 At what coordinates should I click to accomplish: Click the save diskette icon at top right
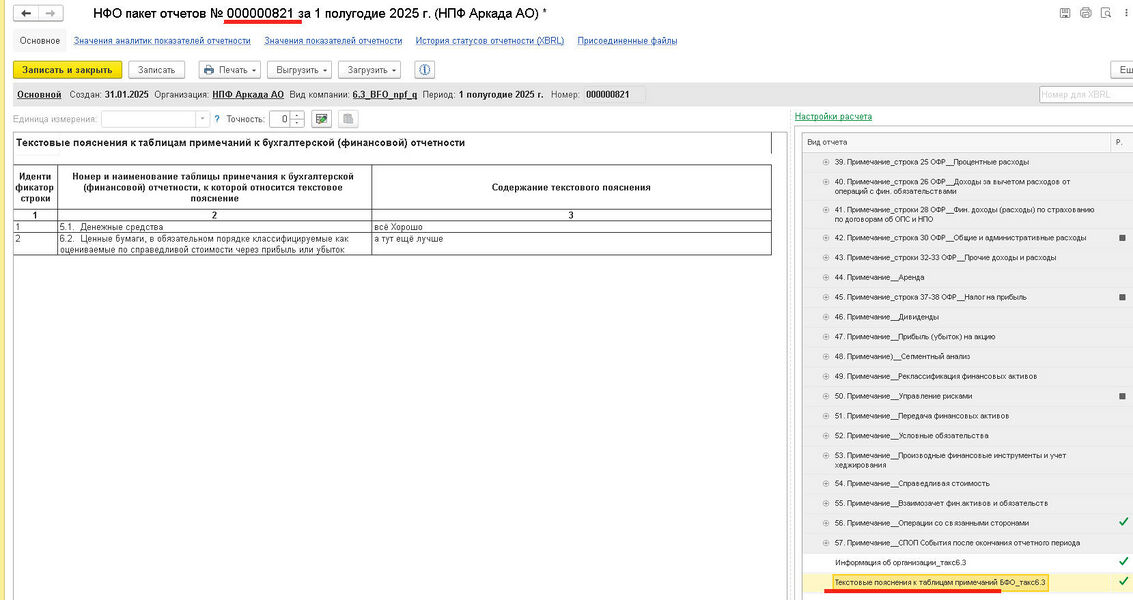[1065, 14]
